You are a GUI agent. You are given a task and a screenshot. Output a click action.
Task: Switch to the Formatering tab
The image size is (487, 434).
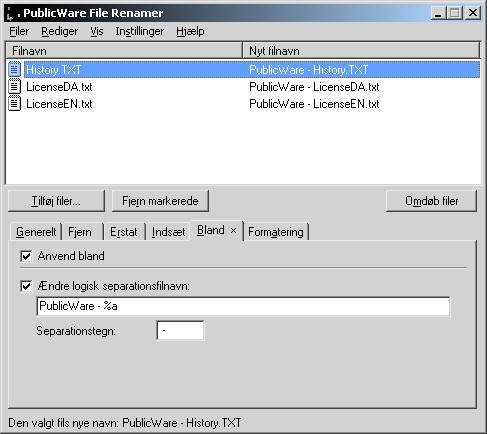pos(276,232)
